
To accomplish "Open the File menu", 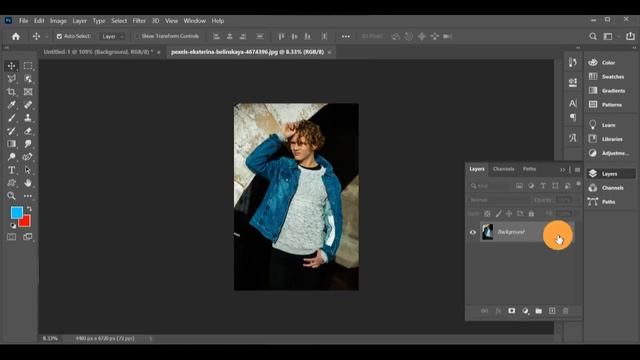I will pyautogui.click(x=23, y=21).
